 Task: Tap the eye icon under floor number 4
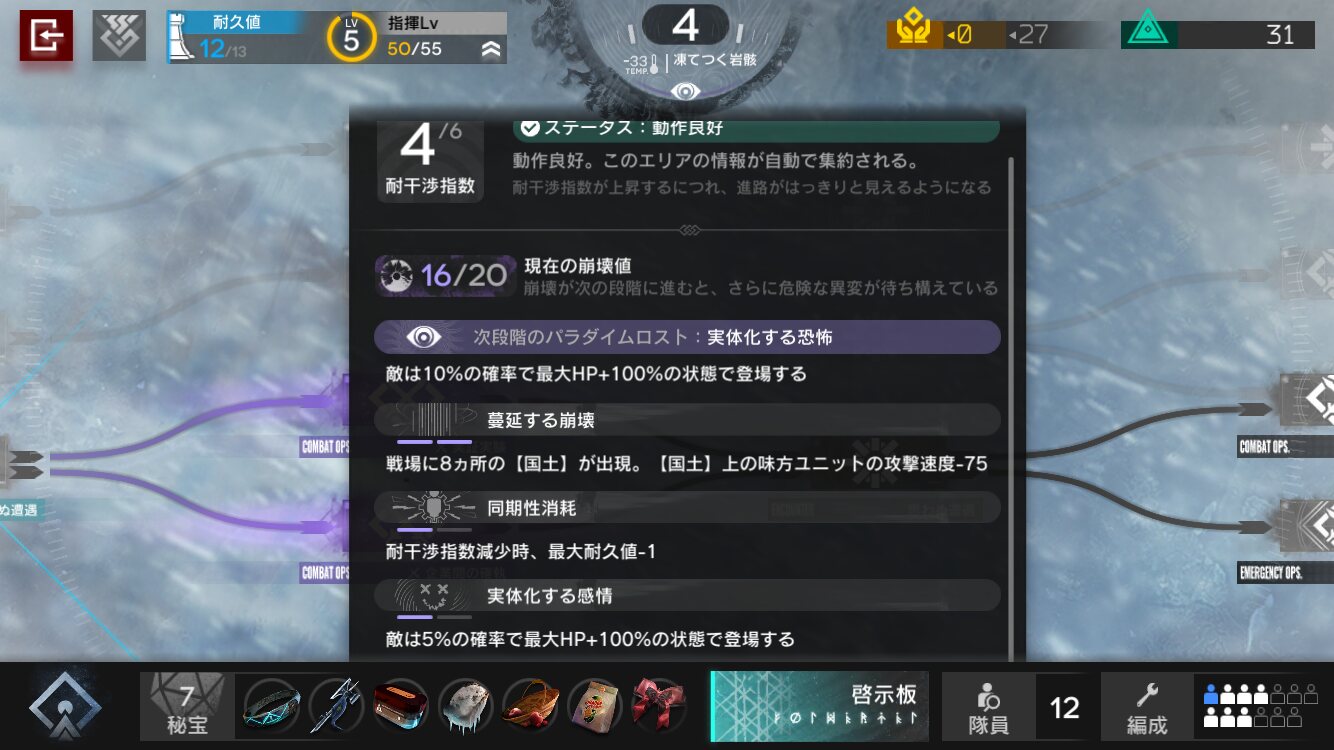686,91
